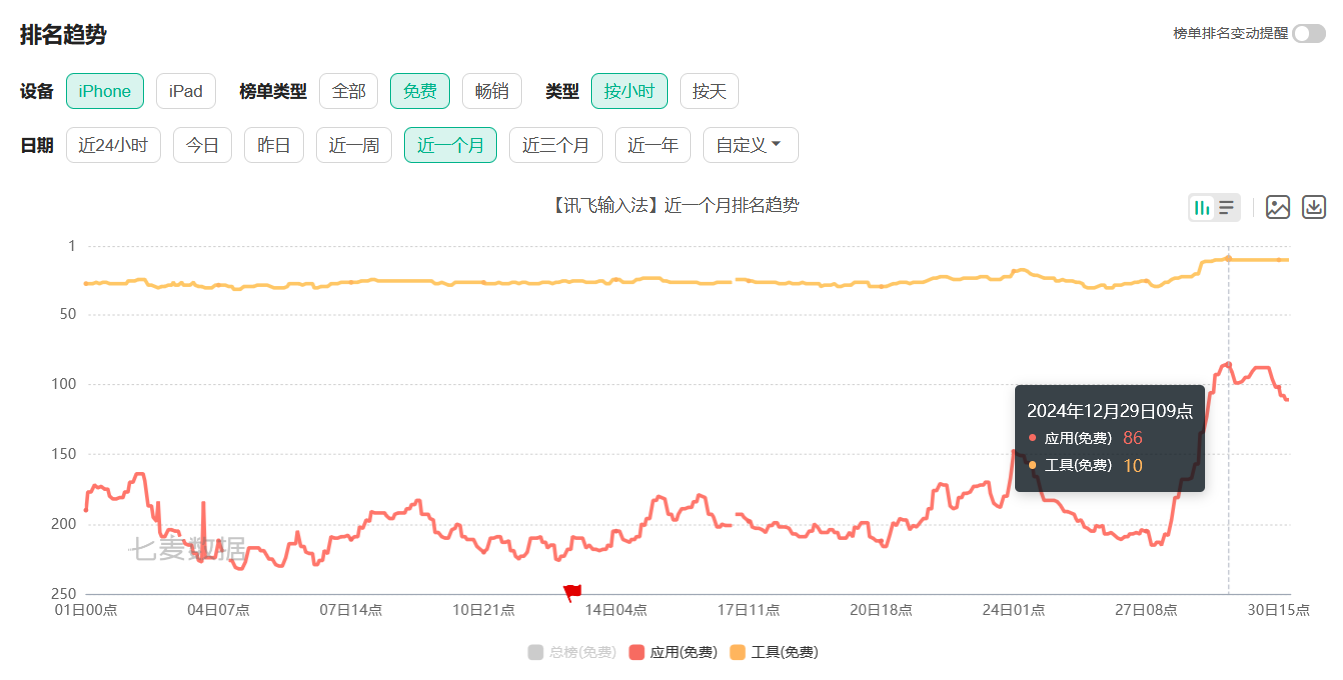Click x-axis label 24日01点

click(1014, 609)
